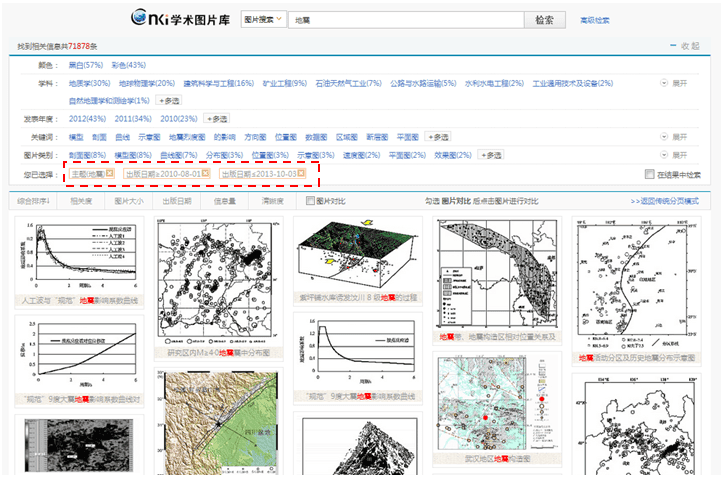Sort results by 综合排序
Viewport: 727px width, 482px height.
pos(33,201)
